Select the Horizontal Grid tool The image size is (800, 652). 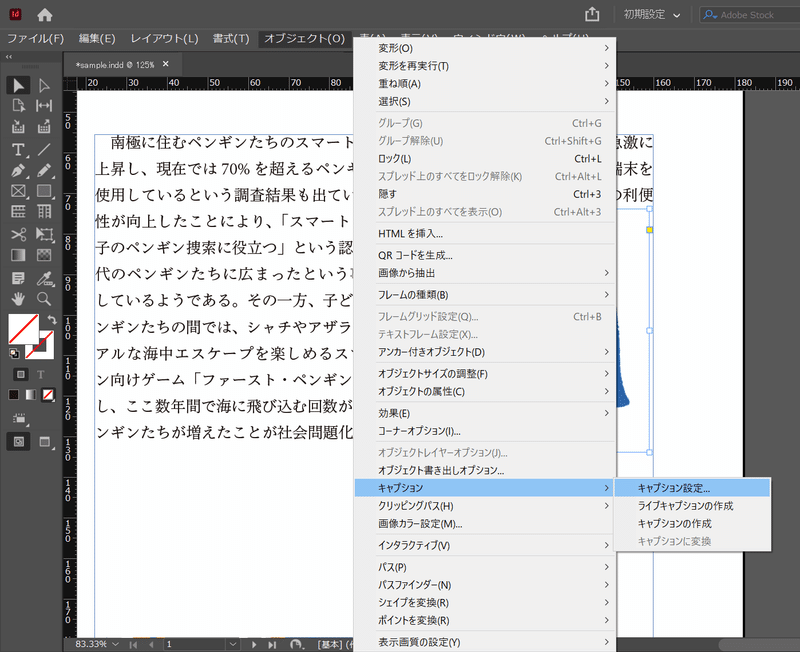click(x=18, y=211)
